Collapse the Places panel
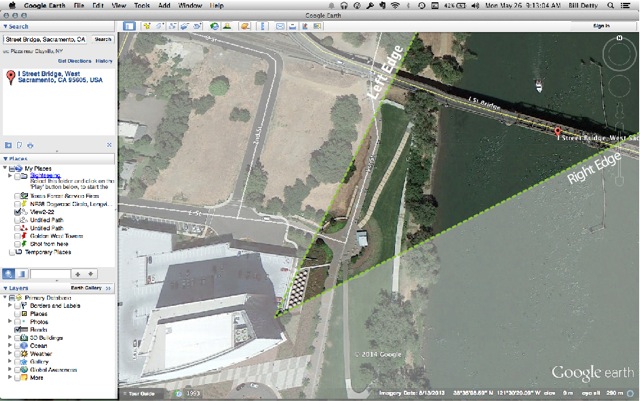Image resolution: width=640 pixels, height=401 pixels. [5, 159]
